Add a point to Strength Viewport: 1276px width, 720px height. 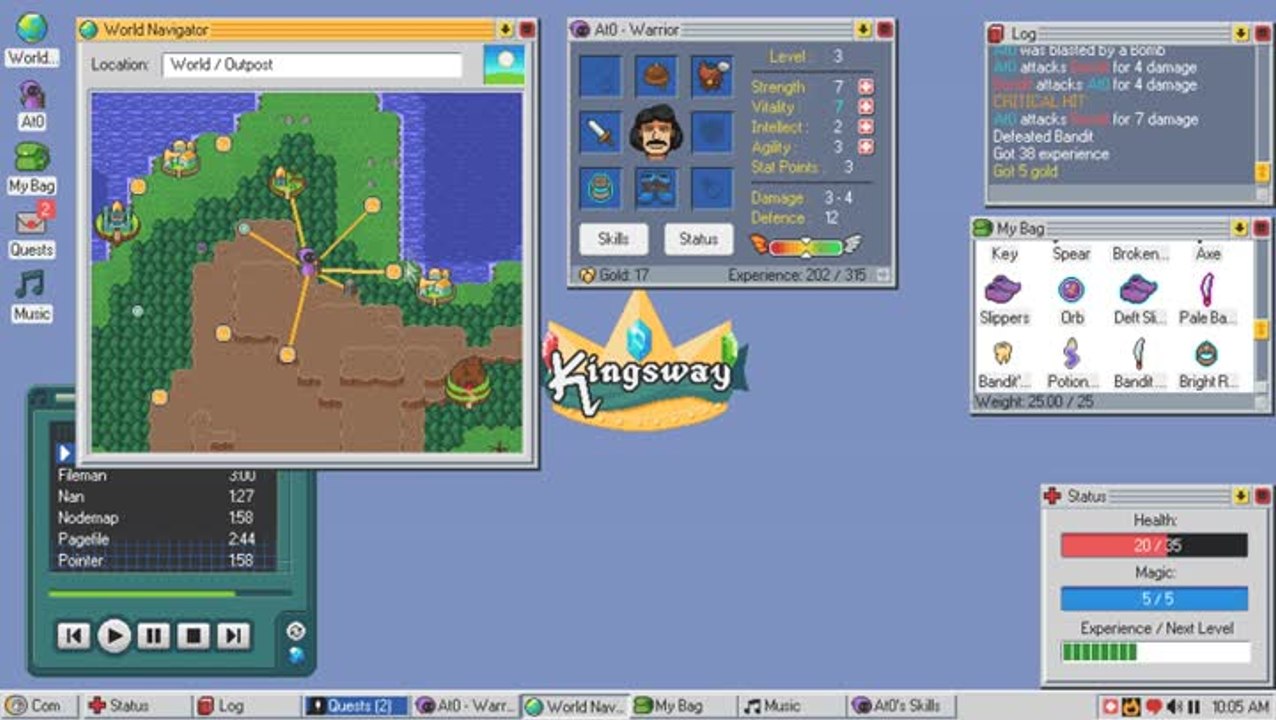tap(866, 87)
